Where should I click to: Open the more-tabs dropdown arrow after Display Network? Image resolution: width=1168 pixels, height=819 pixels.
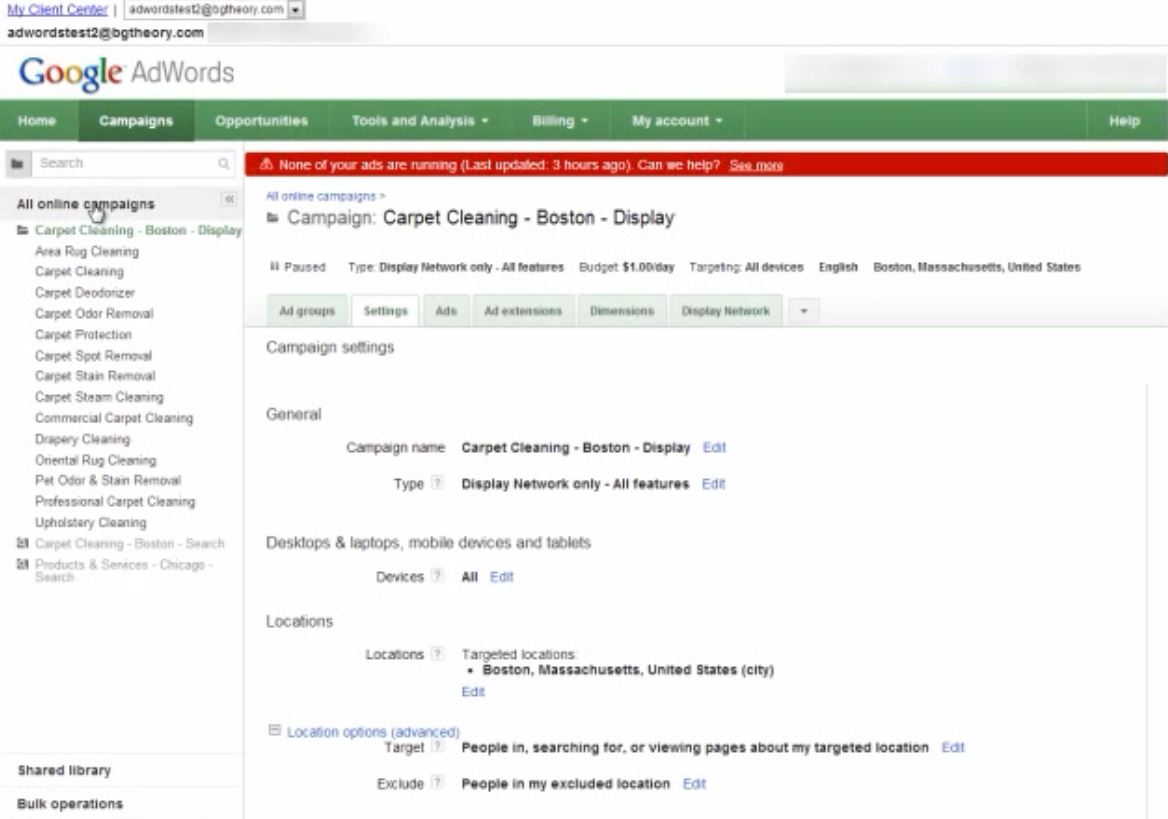[x=804, y=311]
